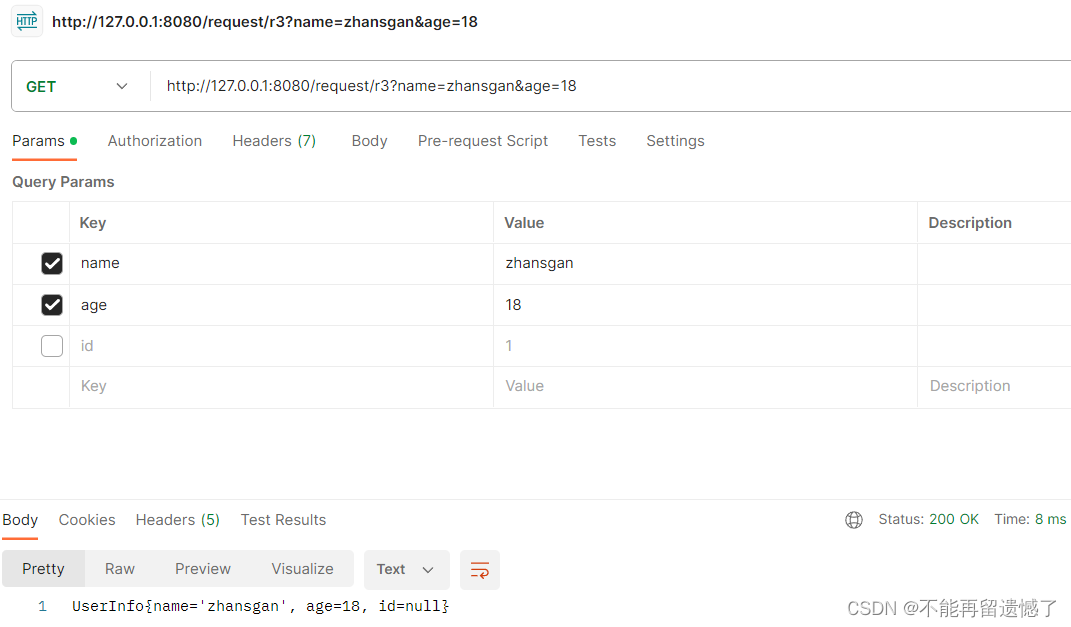The width and height of the screenshot is (1071, 627).
Task: Click the 'age' key cell
Action: click(x=281, y=305)
